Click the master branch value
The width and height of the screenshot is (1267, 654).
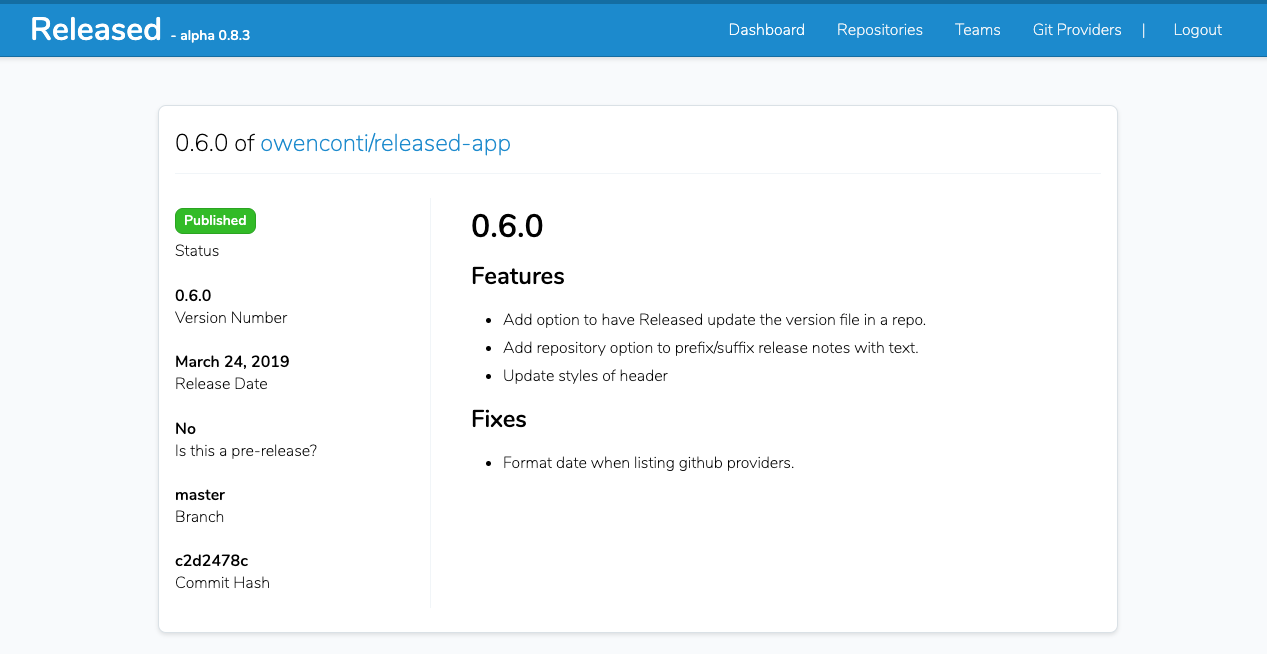click(200, 495)
